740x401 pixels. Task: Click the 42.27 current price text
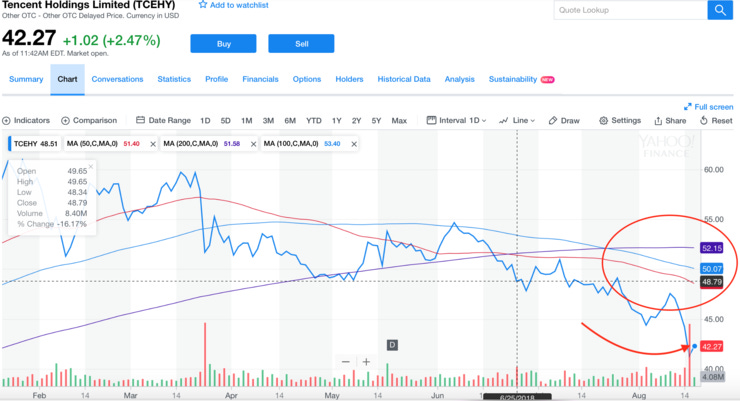tap(29, 38)
